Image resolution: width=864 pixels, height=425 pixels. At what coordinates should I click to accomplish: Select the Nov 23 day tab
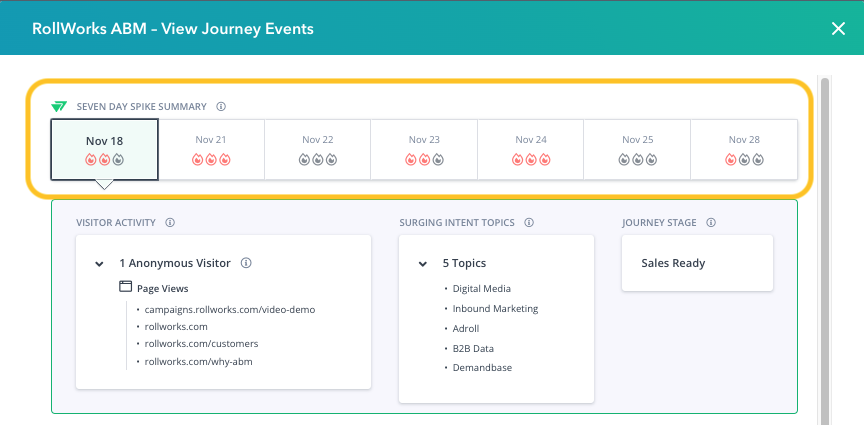[424, 149]
